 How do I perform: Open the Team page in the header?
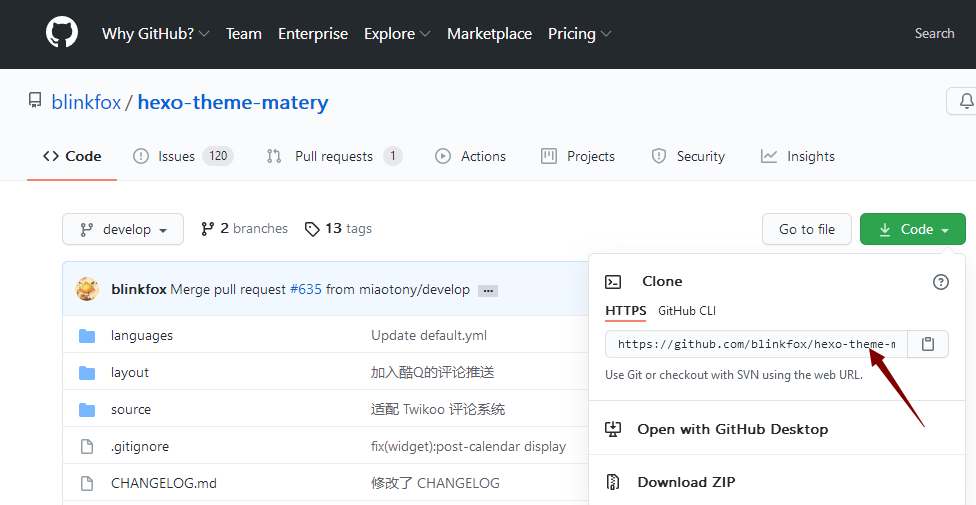[x=243, y=34]
